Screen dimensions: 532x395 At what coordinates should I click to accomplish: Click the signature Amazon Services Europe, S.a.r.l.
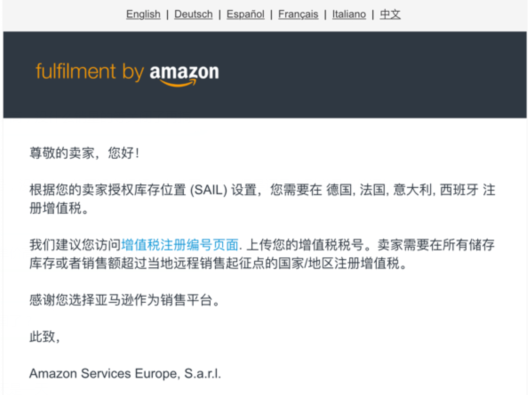125,373
